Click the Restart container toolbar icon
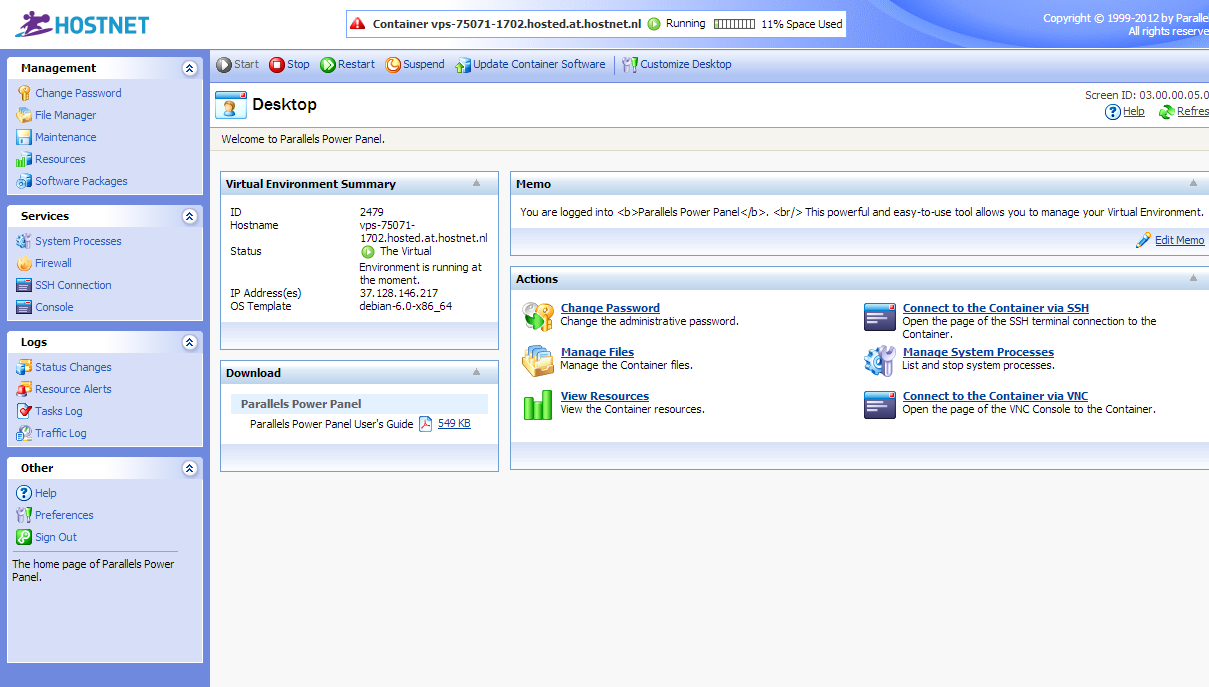The image size is (1209, 687). click(328, 65)
